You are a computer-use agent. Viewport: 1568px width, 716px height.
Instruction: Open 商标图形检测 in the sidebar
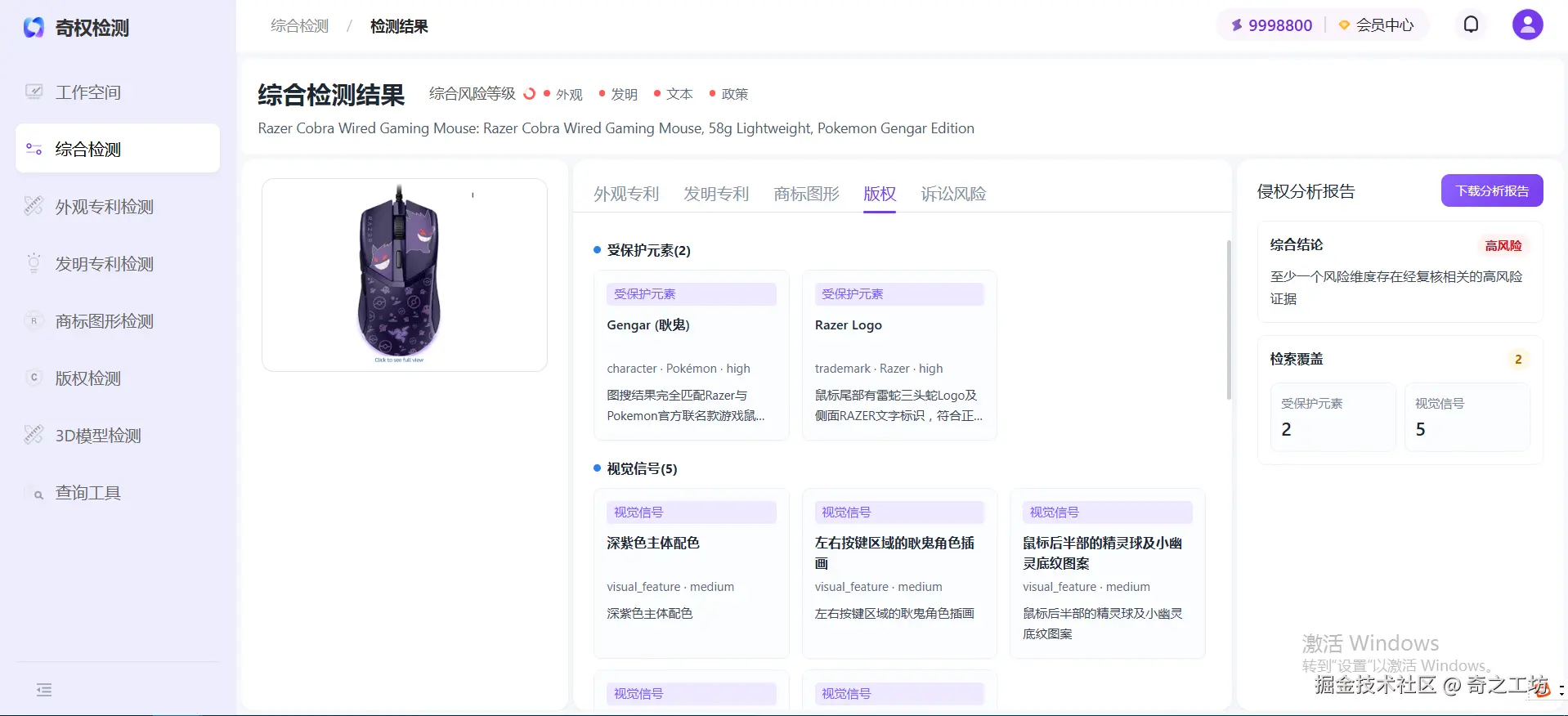tap(118, 320)
